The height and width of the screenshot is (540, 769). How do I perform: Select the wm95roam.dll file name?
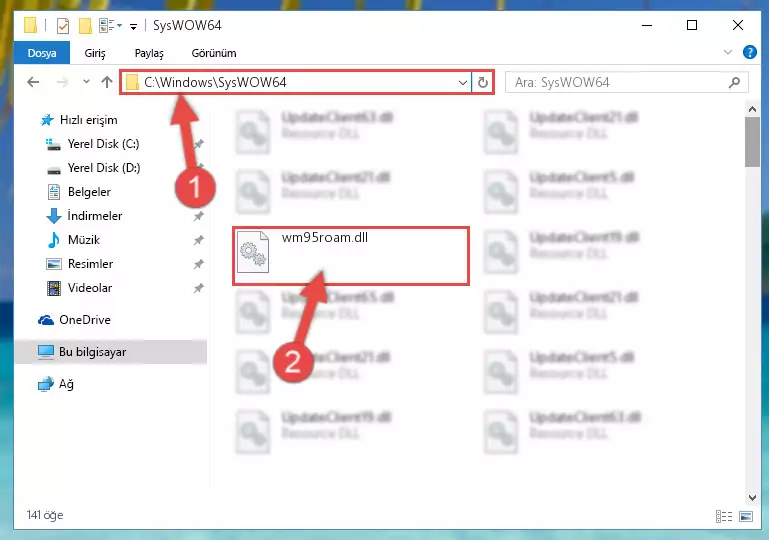coord(325,237)
